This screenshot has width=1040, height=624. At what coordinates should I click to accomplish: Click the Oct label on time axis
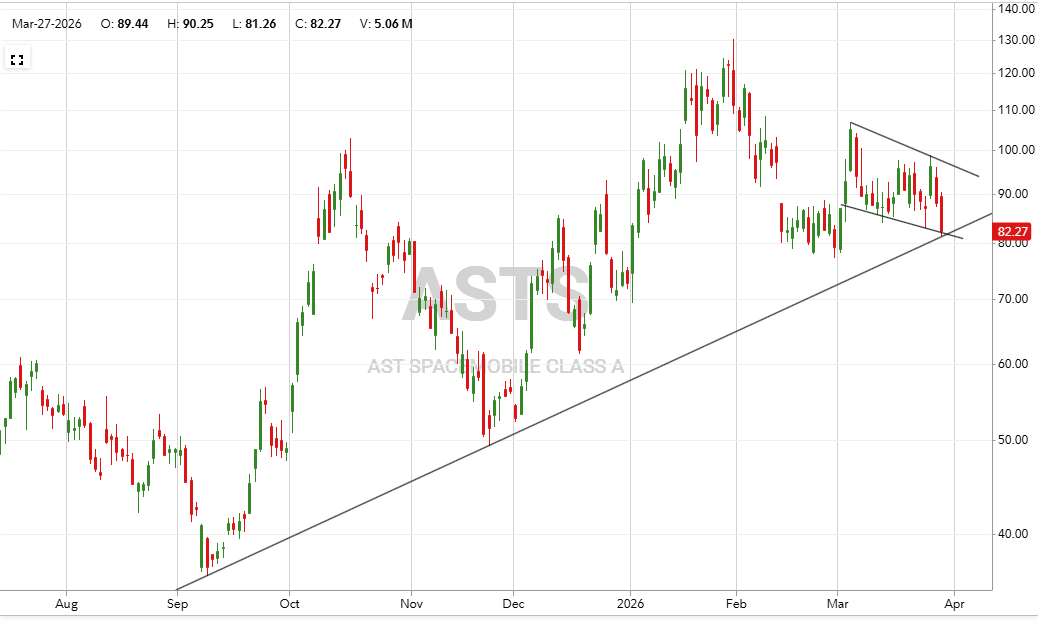tap(289, 604)
